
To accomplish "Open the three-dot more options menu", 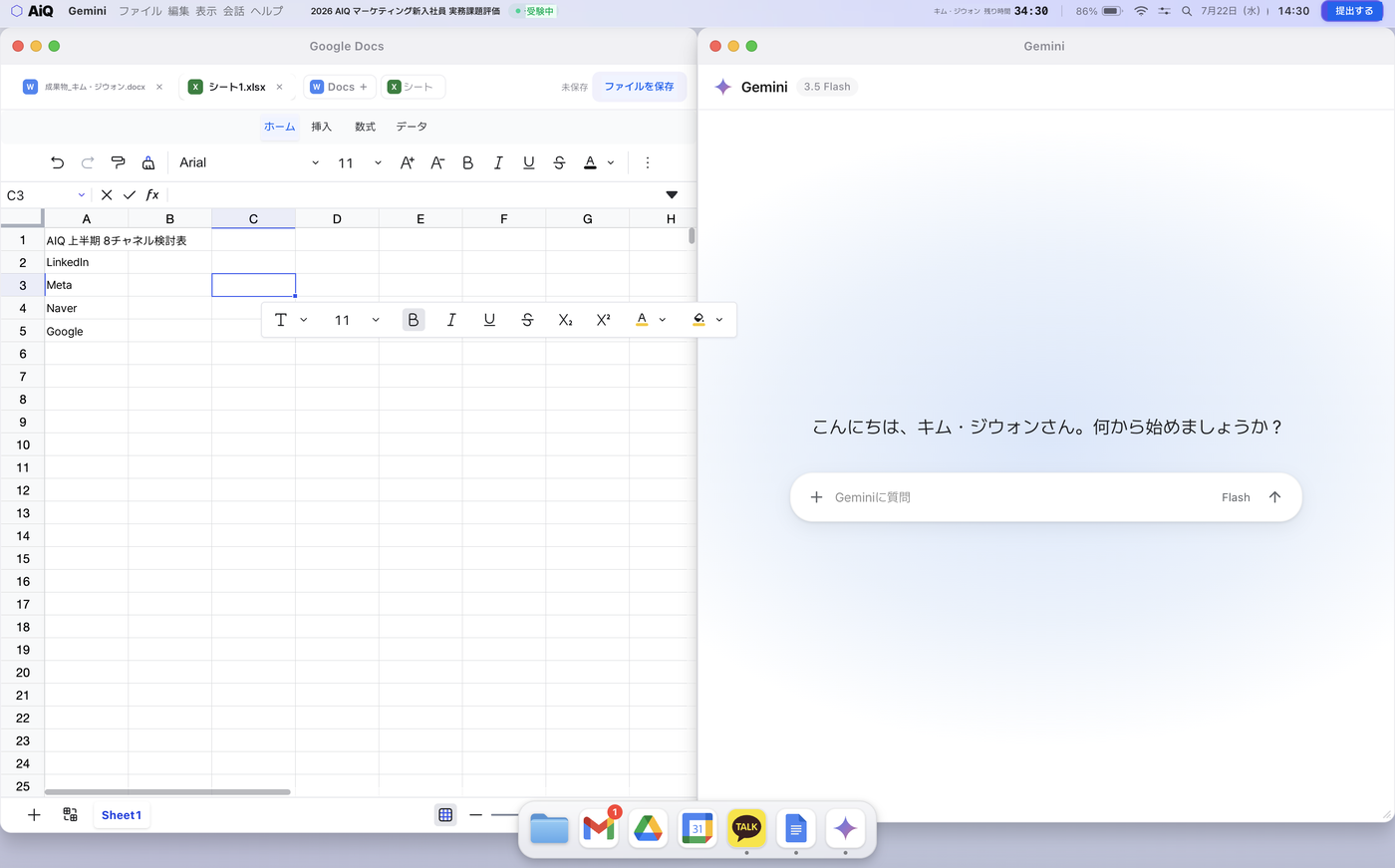I will [648, 162].
